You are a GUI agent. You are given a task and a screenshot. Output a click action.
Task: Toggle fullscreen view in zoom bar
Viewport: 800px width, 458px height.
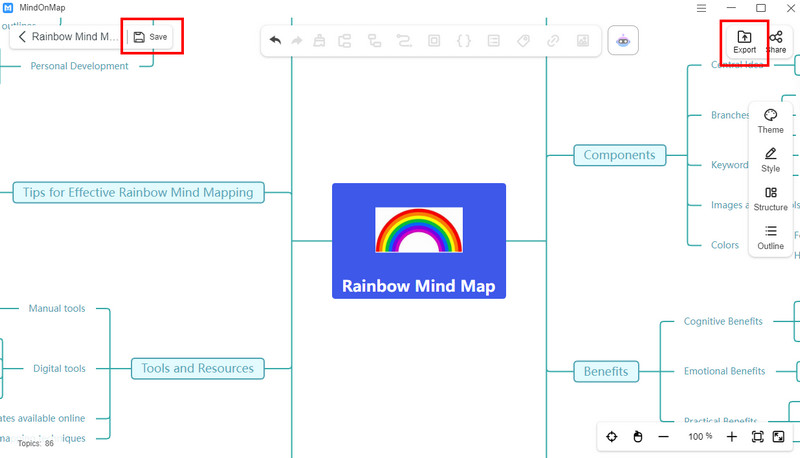click(778, 437)
